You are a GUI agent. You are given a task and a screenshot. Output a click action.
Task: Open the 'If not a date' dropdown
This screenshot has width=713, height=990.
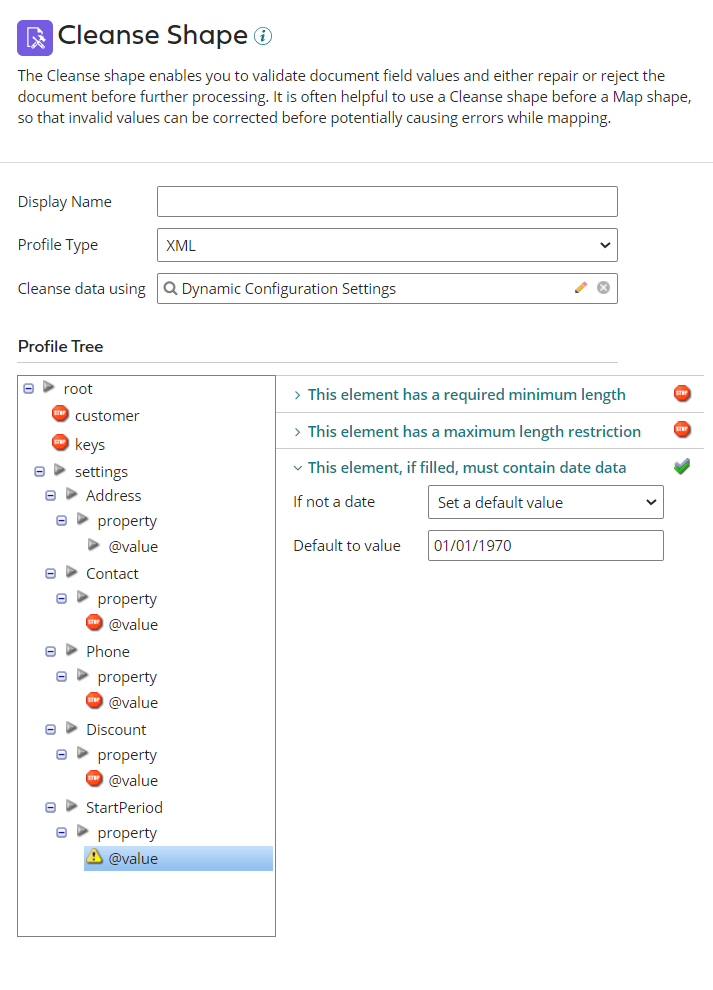(545, 502)
